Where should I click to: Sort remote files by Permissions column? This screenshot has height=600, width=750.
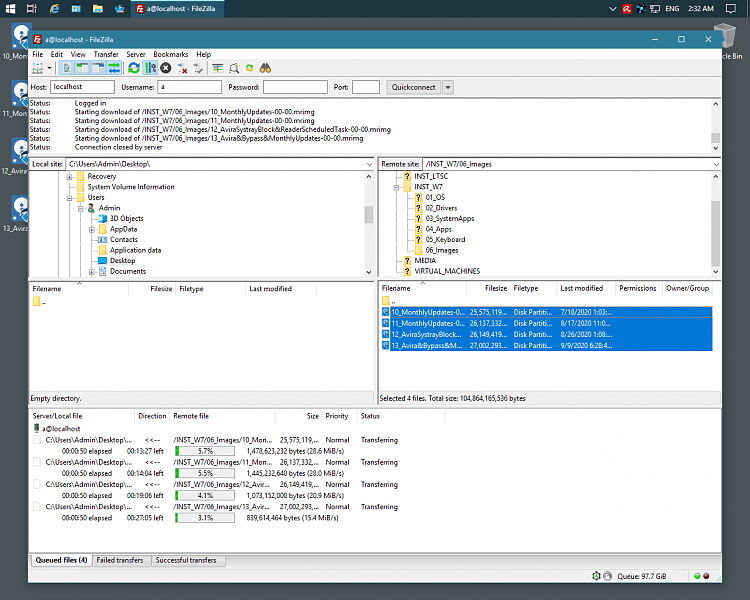point(638,289)
